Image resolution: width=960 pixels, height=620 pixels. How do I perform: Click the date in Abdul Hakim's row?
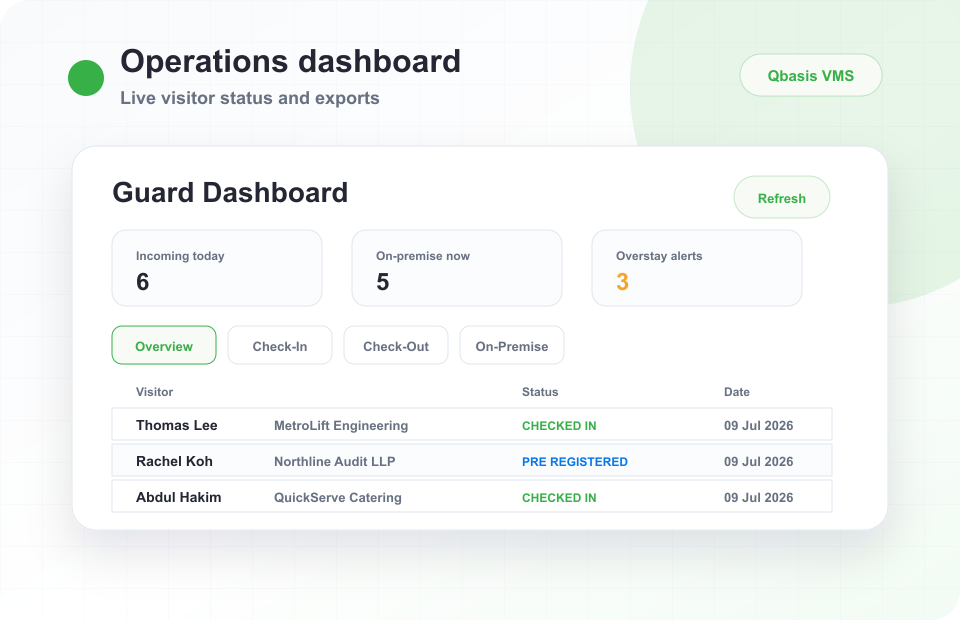tap(759, 498)
